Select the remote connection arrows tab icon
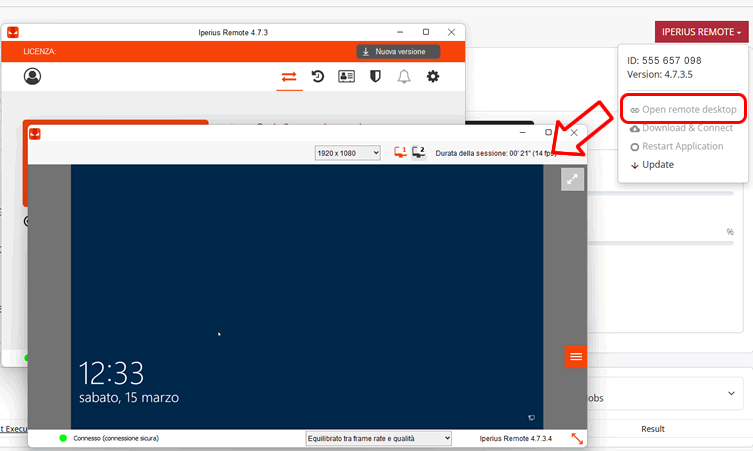753x451 pixels. coord(289,77)
